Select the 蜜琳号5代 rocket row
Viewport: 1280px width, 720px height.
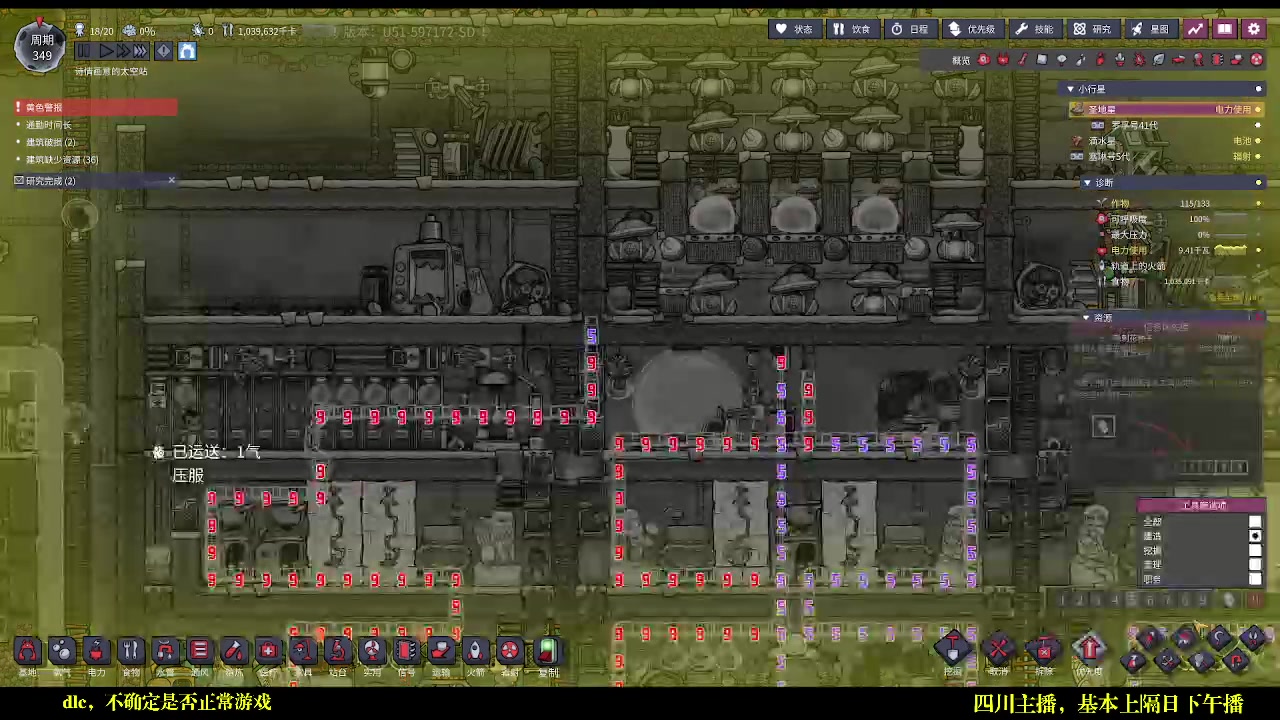click(1166, 157)
